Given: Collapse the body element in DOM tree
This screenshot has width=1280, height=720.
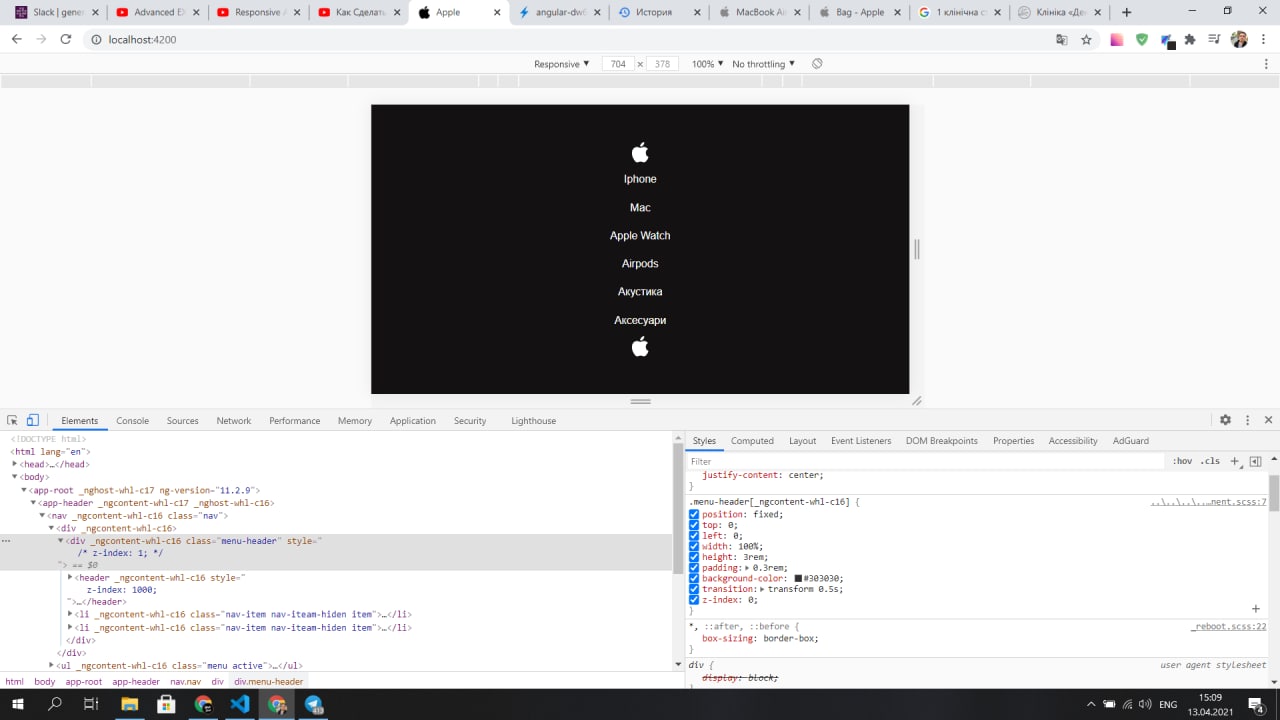Looking at the screenshot, I should click(x=15, y=477).
